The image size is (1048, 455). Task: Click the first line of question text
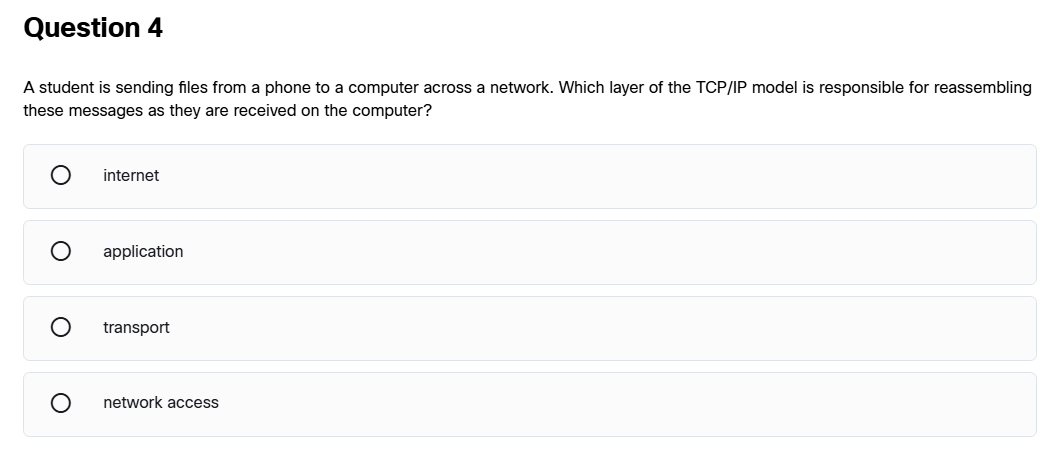[x=527, y=88]
